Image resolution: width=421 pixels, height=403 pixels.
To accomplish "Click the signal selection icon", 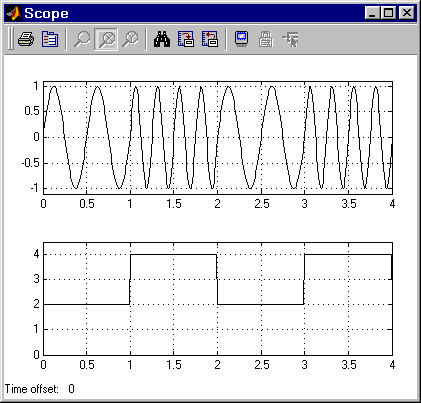I will click(x=290, y=39).
